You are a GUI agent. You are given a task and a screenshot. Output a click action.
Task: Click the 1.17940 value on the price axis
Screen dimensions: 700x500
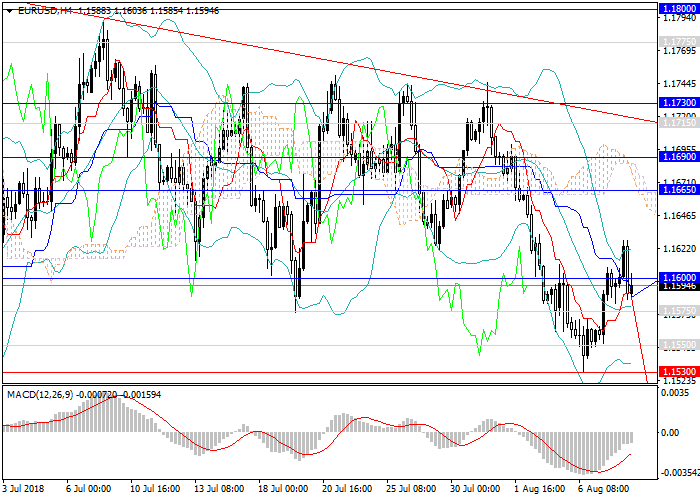pos(680,18)
